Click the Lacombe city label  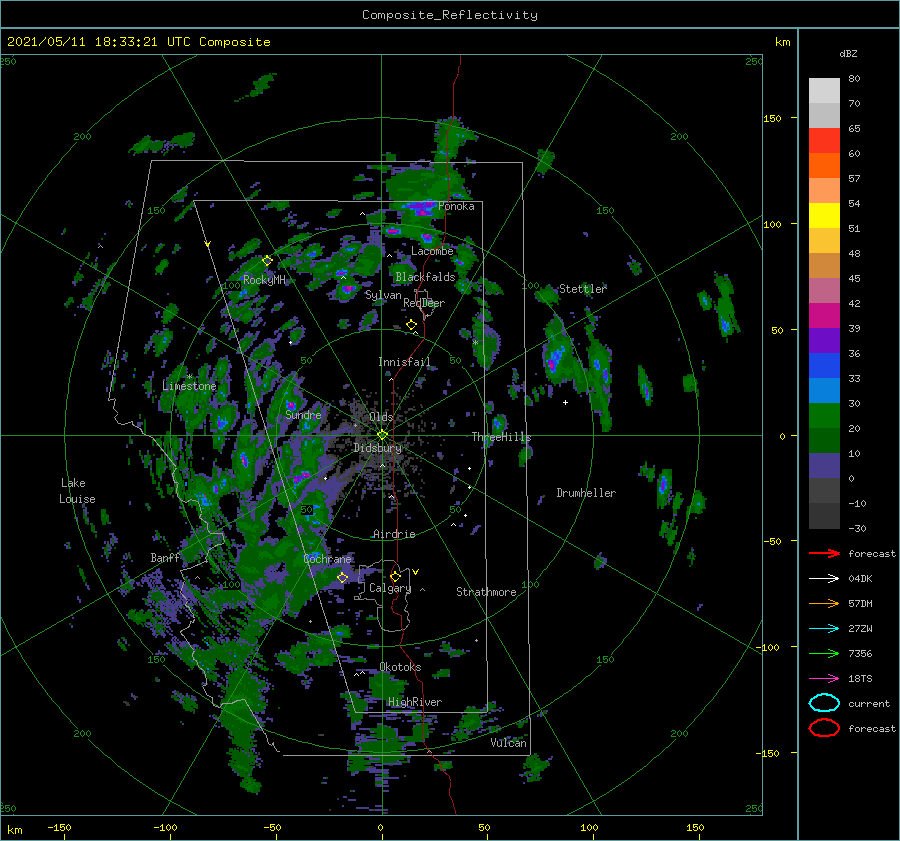(x=432, y=251)
